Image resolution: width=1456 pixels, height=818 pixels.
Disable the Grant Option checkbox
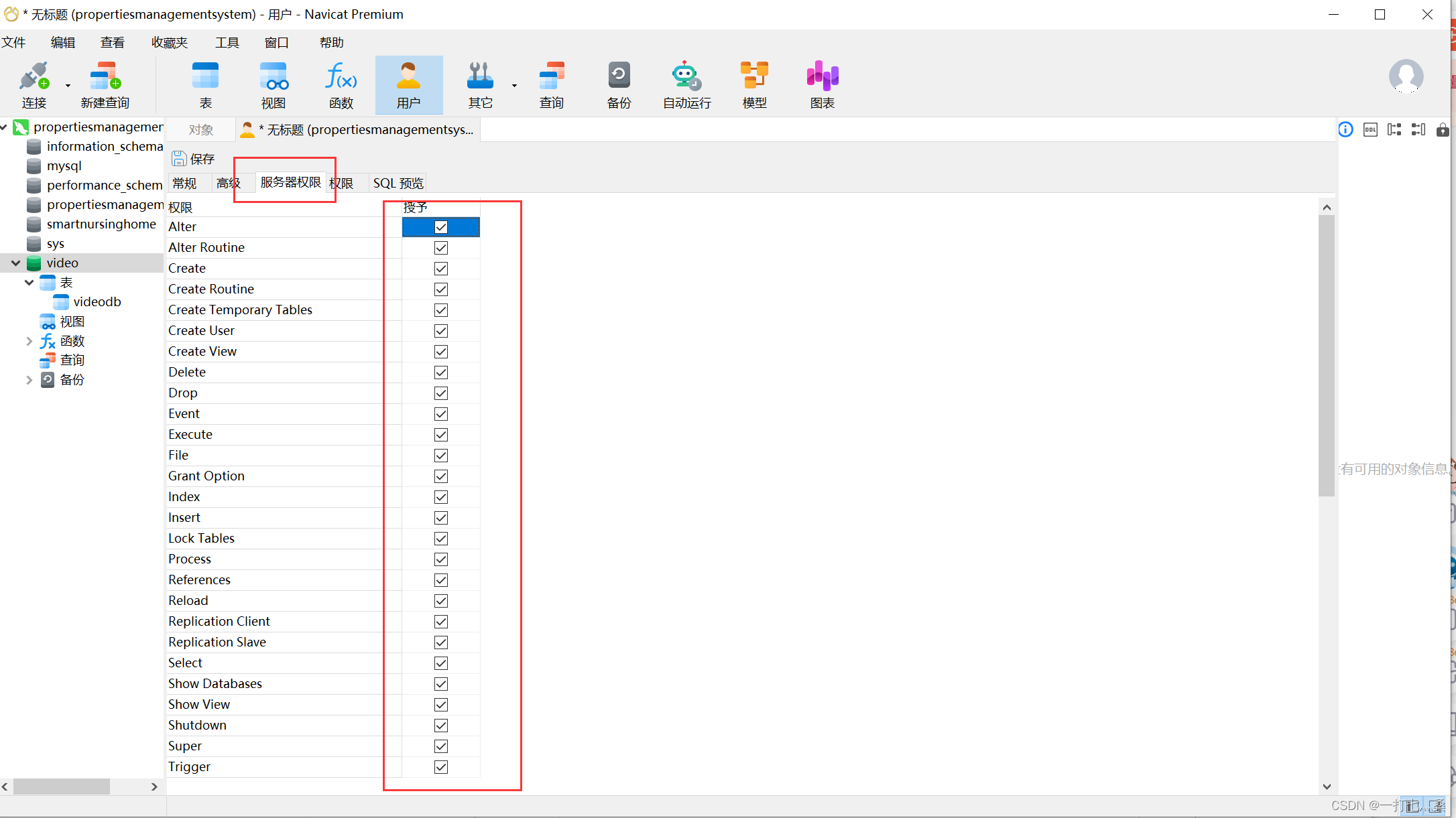[x=440, y=476]
